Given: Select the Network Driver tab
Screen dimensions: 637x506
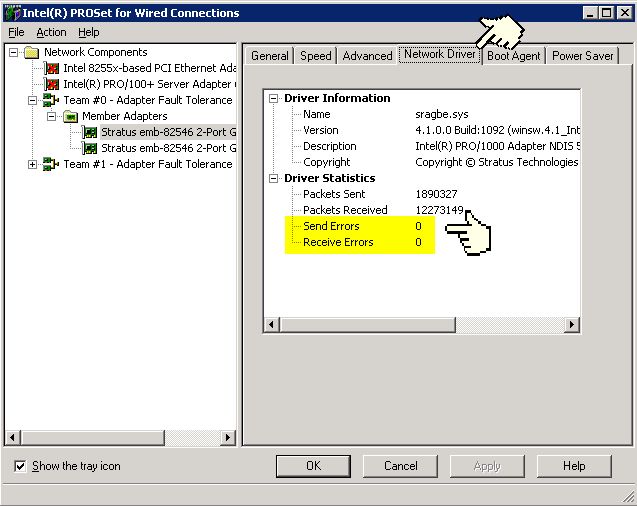Looking at the screenshot, I should coord(440,54).
